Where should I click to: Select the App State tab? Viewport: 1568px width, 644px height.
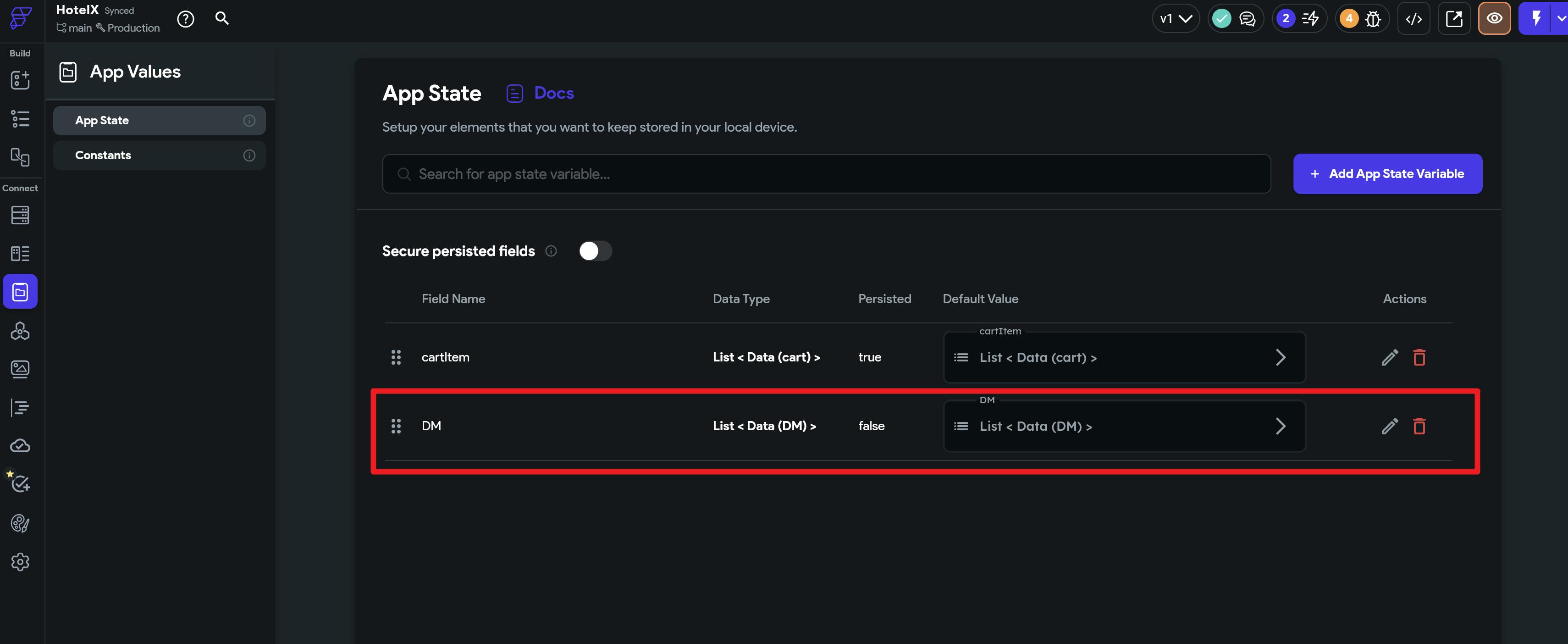pos(160,121)
